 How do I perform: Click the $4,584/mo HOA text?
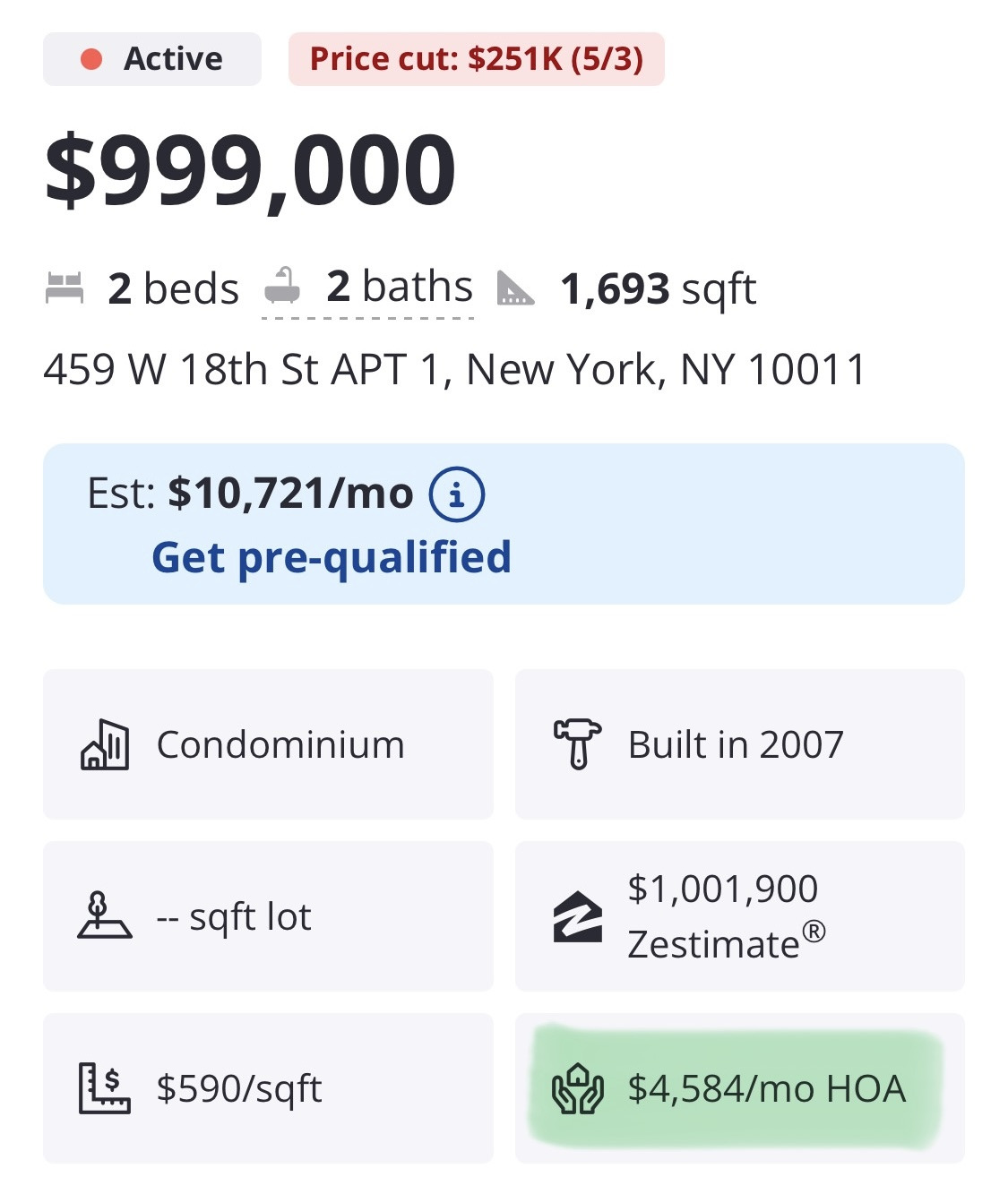(766, 1088)
